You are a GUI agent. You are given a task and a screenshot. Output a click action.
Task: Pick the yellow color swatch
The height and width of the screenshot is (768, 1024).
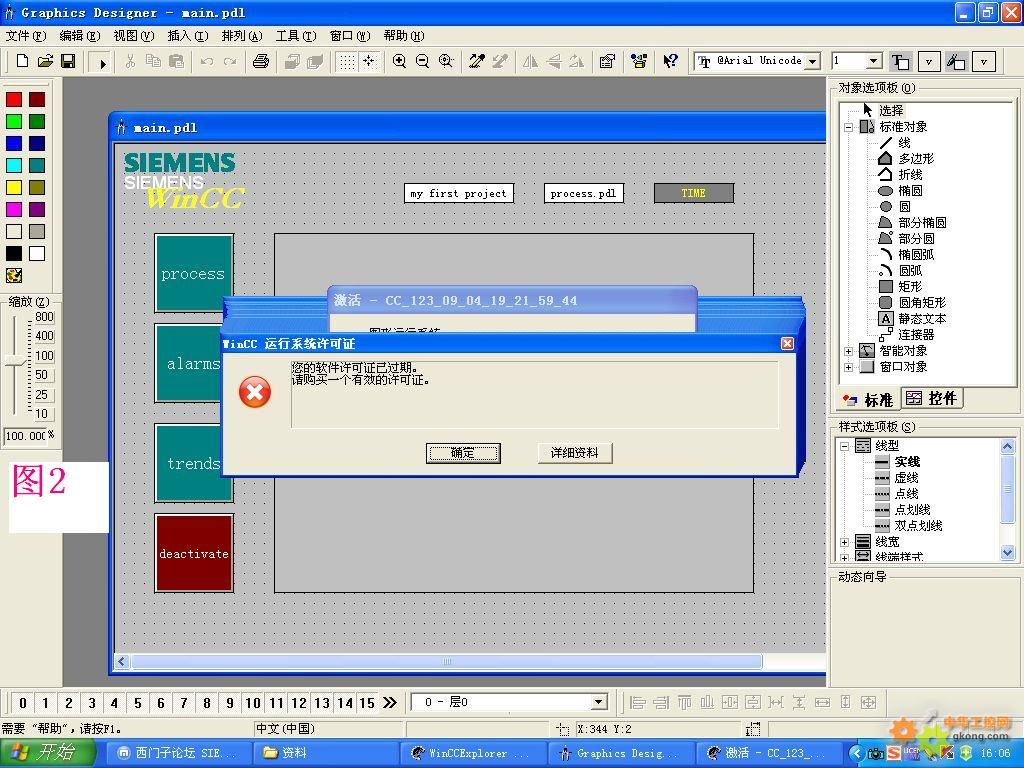tap(14, 187)
